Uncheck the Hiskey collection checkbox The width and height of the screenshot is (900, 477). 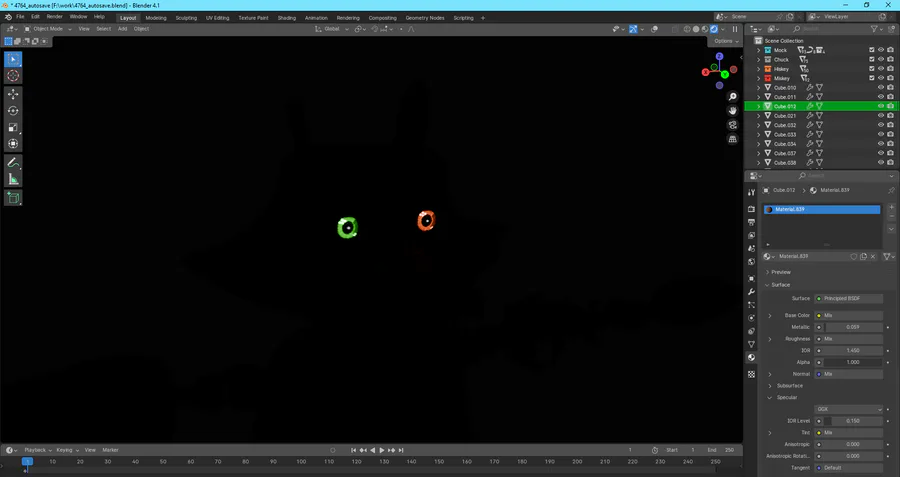[x=872, y=69]
